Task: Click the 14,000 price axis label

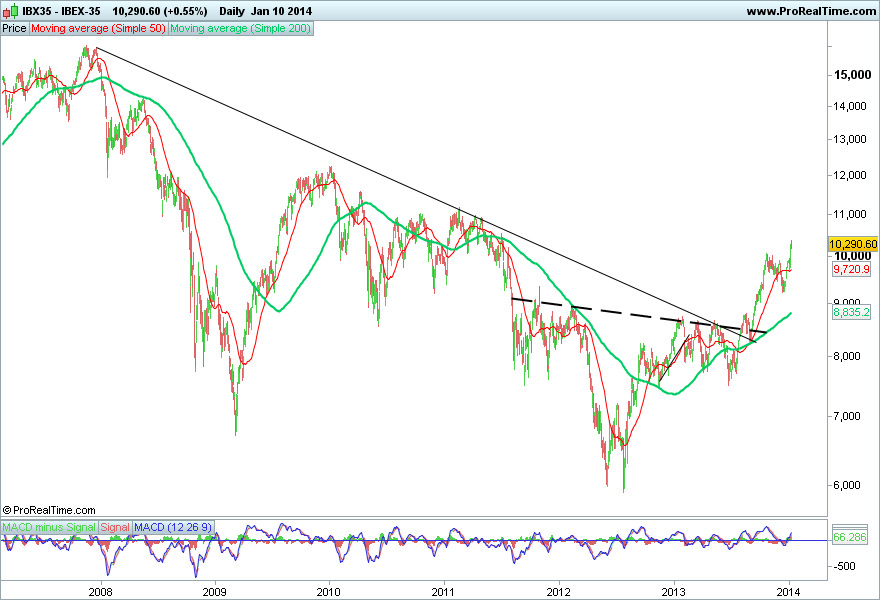Action: click(x=850, y=106)
